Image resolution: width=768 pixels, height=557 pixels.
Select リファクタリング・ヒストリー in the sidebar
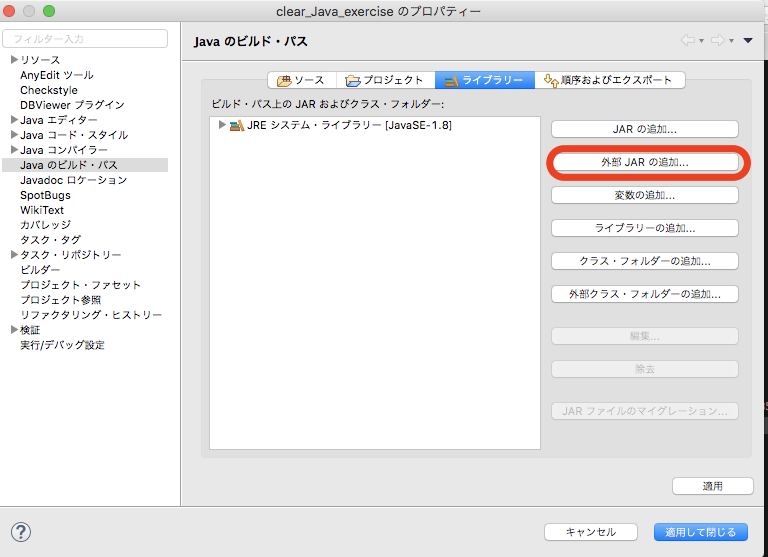click(91, 315)
